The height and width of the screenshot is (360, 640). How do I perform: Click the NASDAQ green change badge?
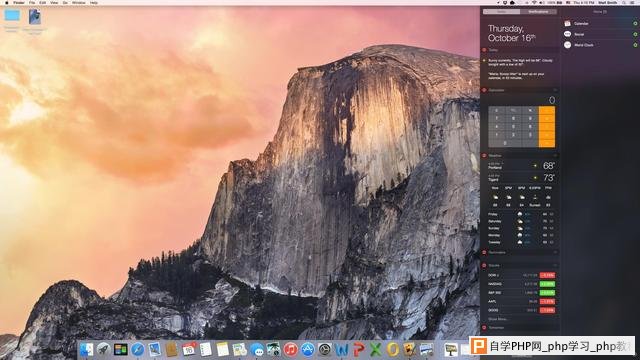(547, 284)
